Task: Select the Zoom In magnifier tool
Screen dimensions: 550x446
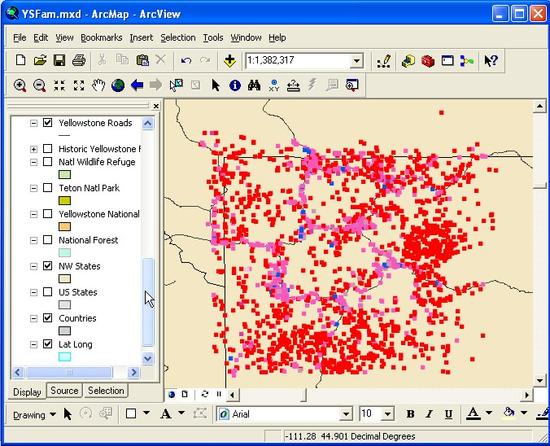Action: click(20, 85)
